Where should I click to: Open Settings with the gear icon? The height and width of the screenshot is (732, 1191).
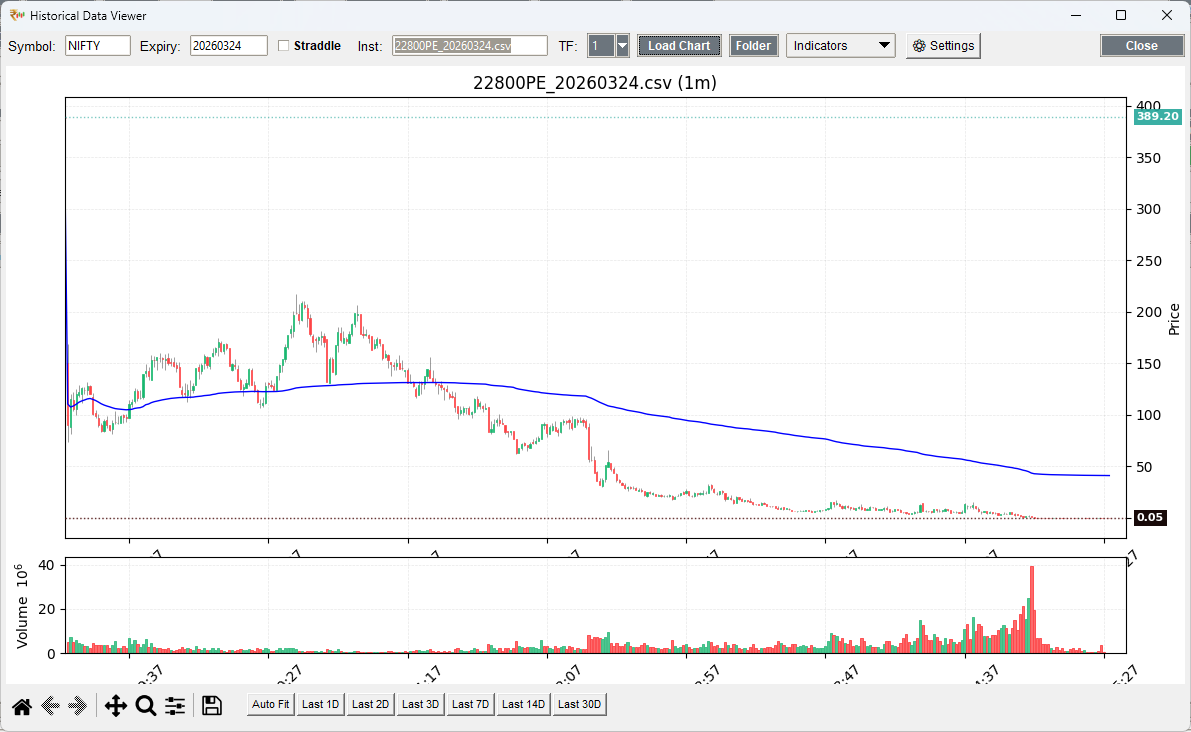point(943,46)
